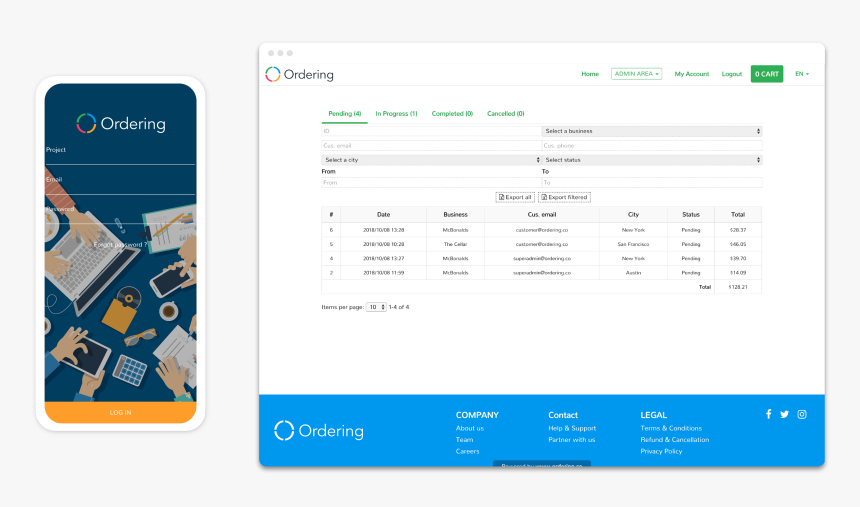Open Twitter page from footer icon
The image size is (860, 507).
tap(784, 414)
